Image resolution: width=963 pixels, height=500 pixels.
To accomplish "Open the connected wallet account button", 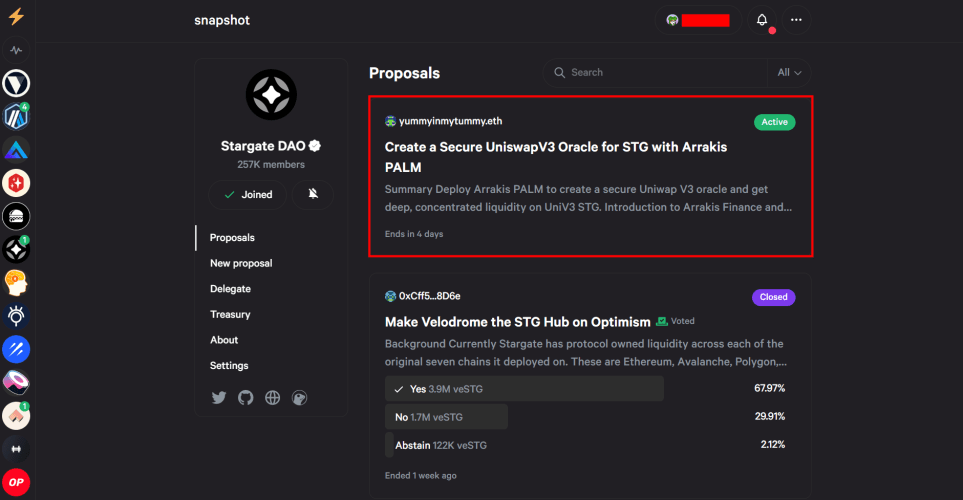I will pos(699,20).
